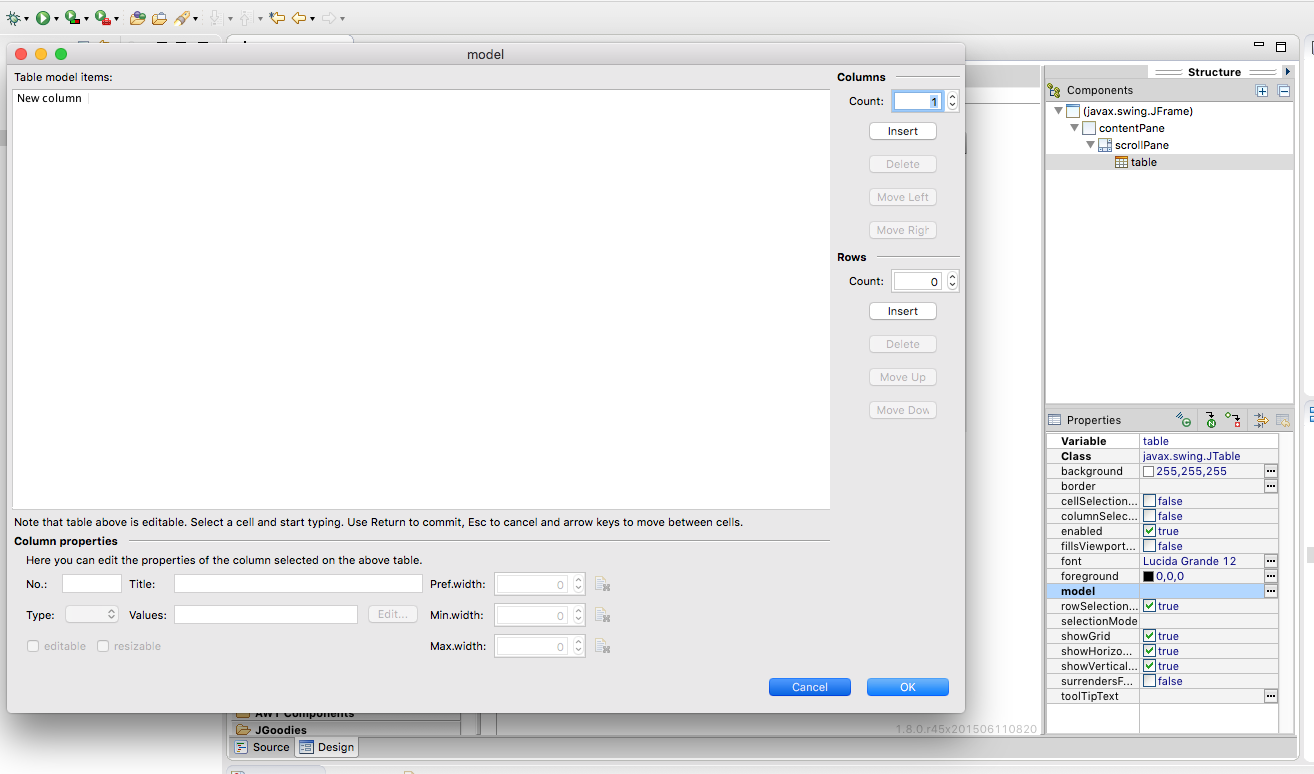Click the Show advanced properties icon
Screen dimensions: 1314x774
pyautogui.click(x=1261, y=420)
